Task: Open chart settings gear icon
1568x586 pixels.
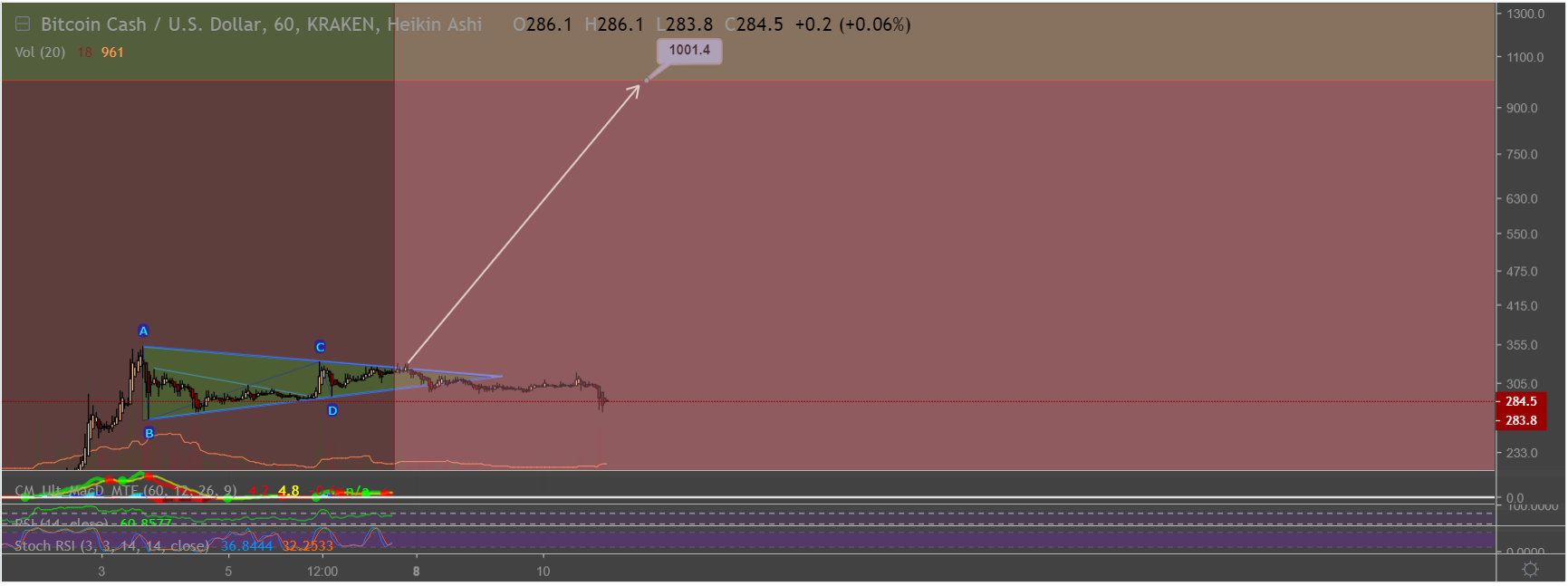Action: point(1530,569)
